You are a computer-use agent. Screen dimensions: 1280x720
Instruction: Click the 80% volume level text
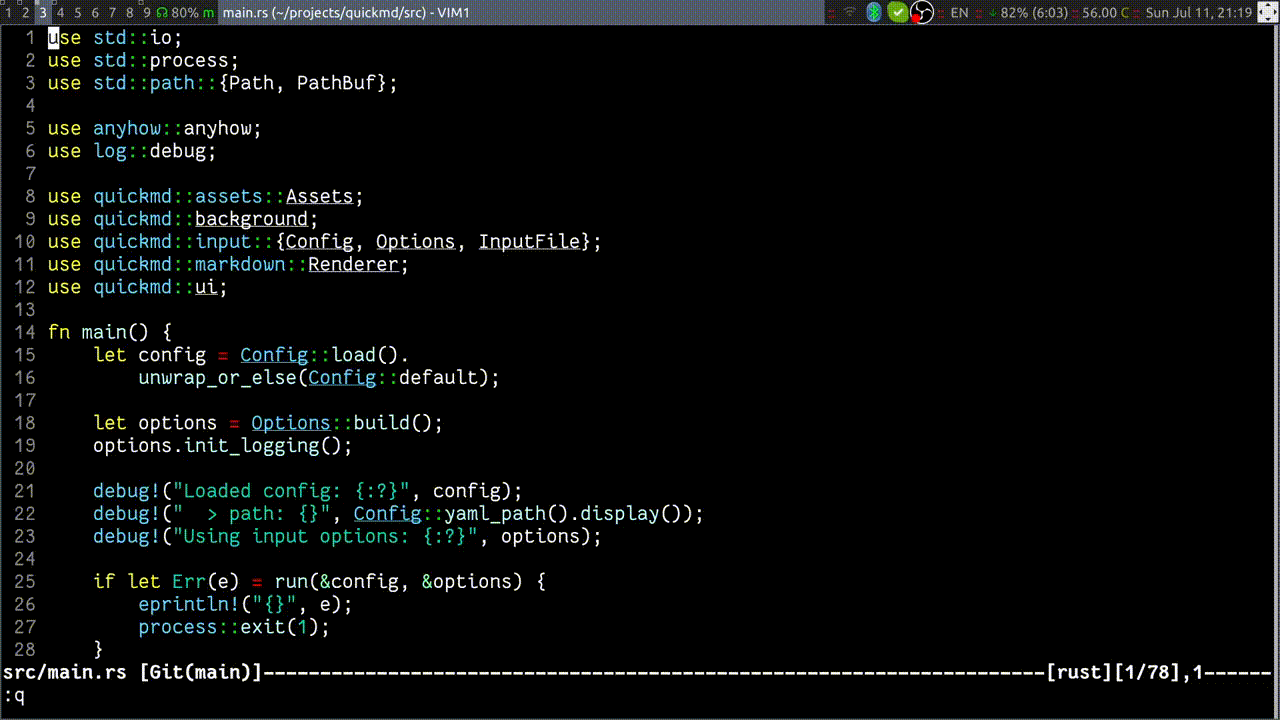point(184,13)
